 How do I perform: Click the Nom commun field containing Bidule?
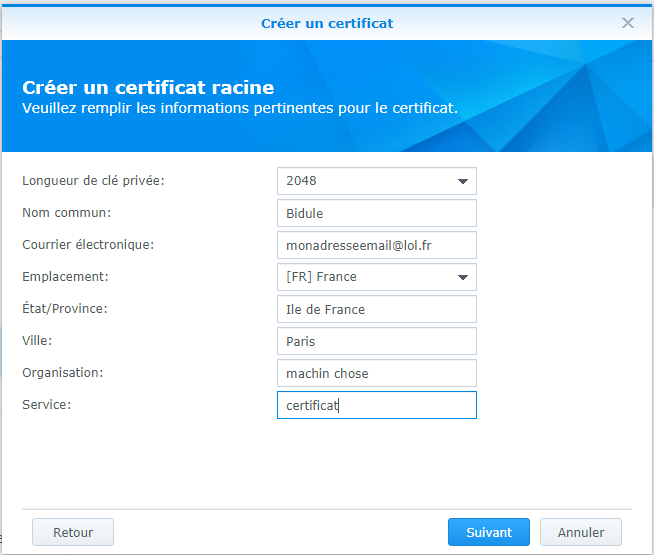tap(377, 213)
